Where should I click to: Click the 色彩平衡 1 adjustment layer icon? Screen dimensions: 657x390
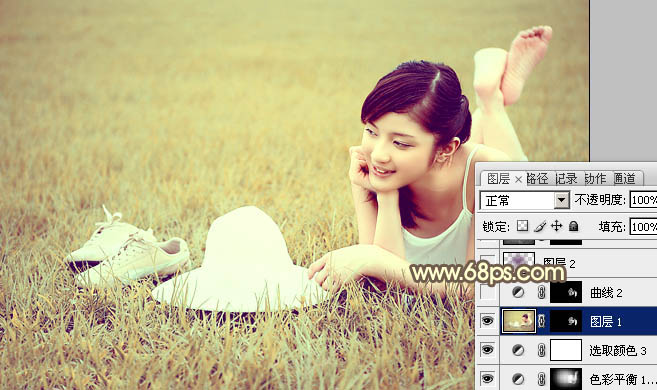coord(518,379)
